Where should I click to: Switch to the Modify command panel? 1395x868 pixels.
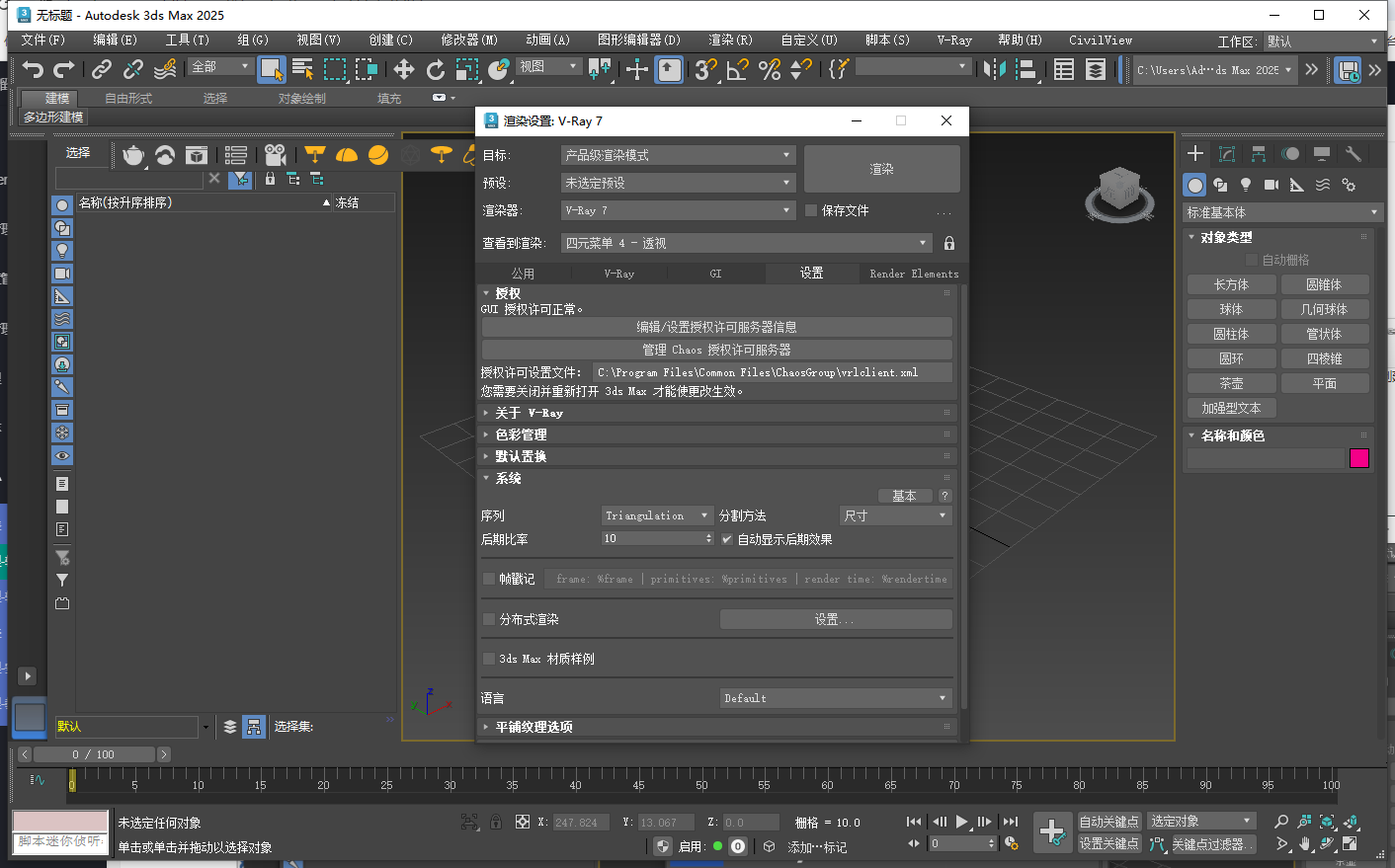[1227, 154]
